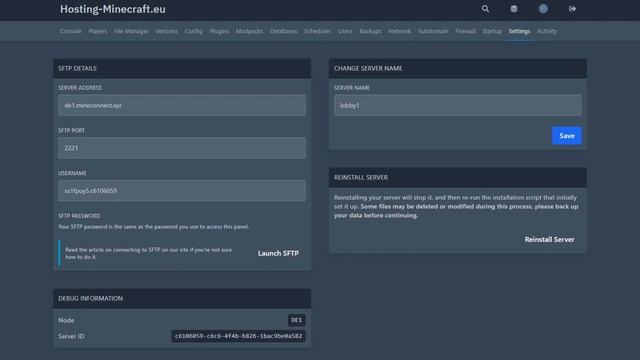Click the Server Address field

click(x=182, y=105)
